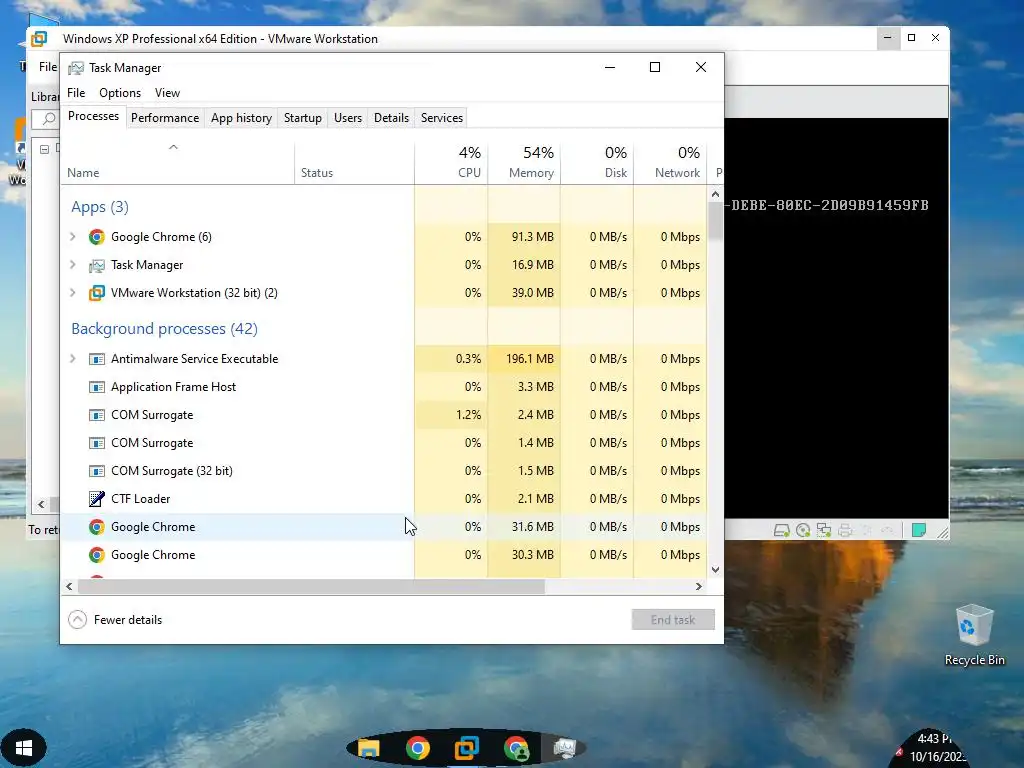Image resolution: width=1024 pixels, height=768 pixels.
Task: Open the File menu in Task Manager
Action: [x=76, y=93]
